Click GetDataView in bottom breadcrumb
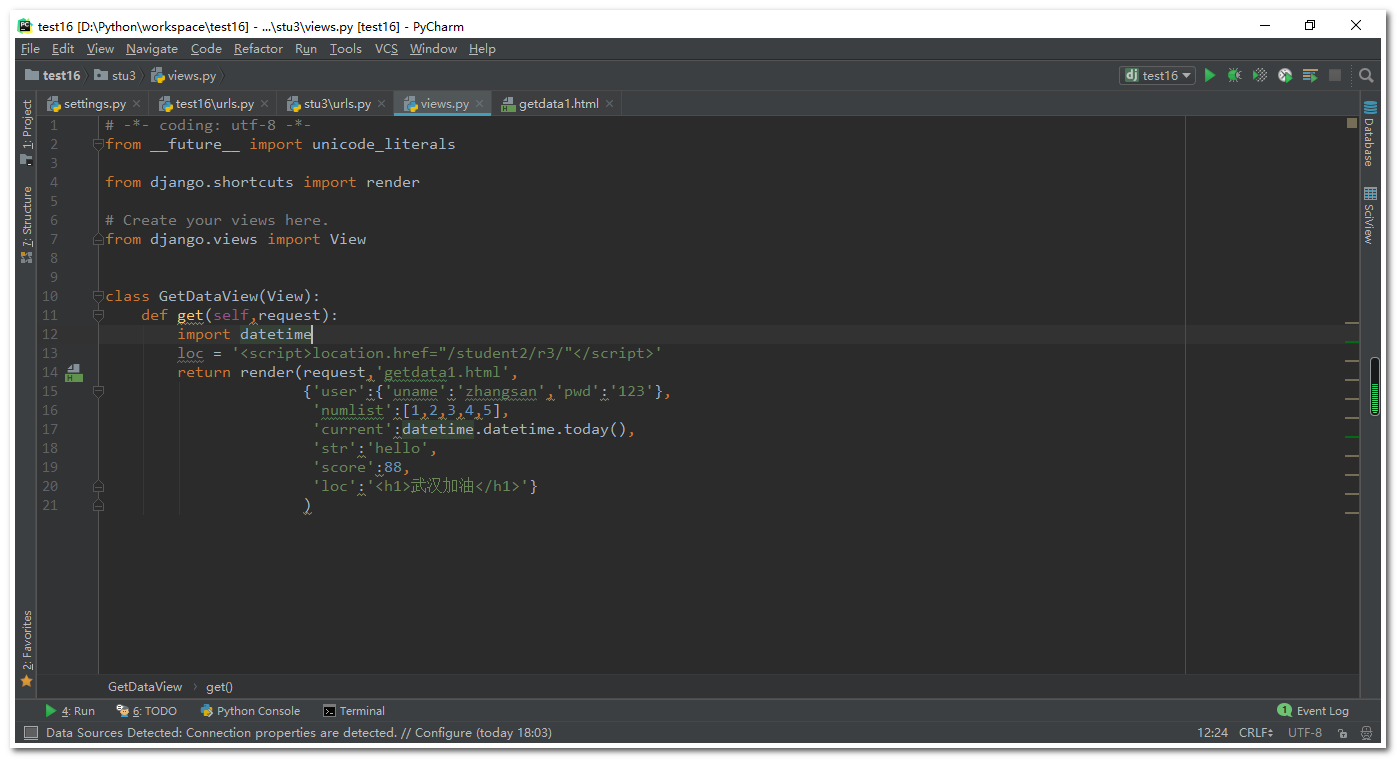Image resolution: width=1397 pixels, height=759 pixels. click(145, 687)
